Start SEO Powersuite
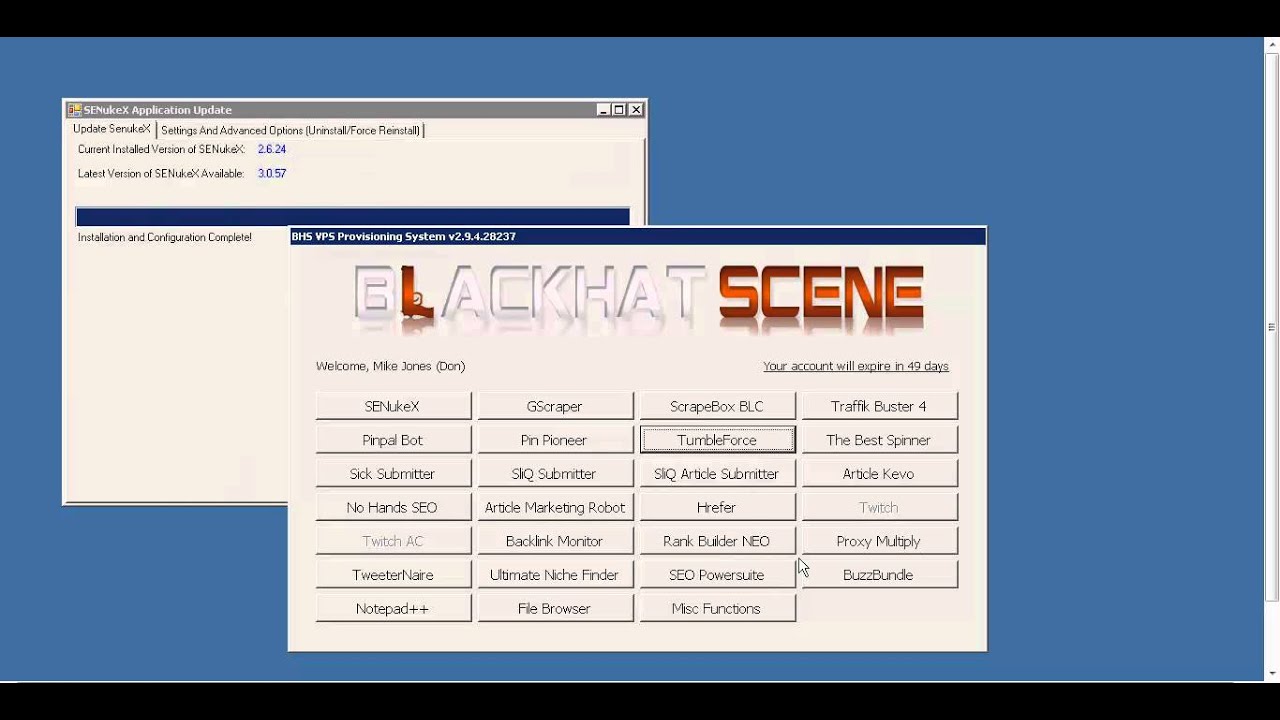The width and height of the screenshot is (1280, 720). point(717,575)
